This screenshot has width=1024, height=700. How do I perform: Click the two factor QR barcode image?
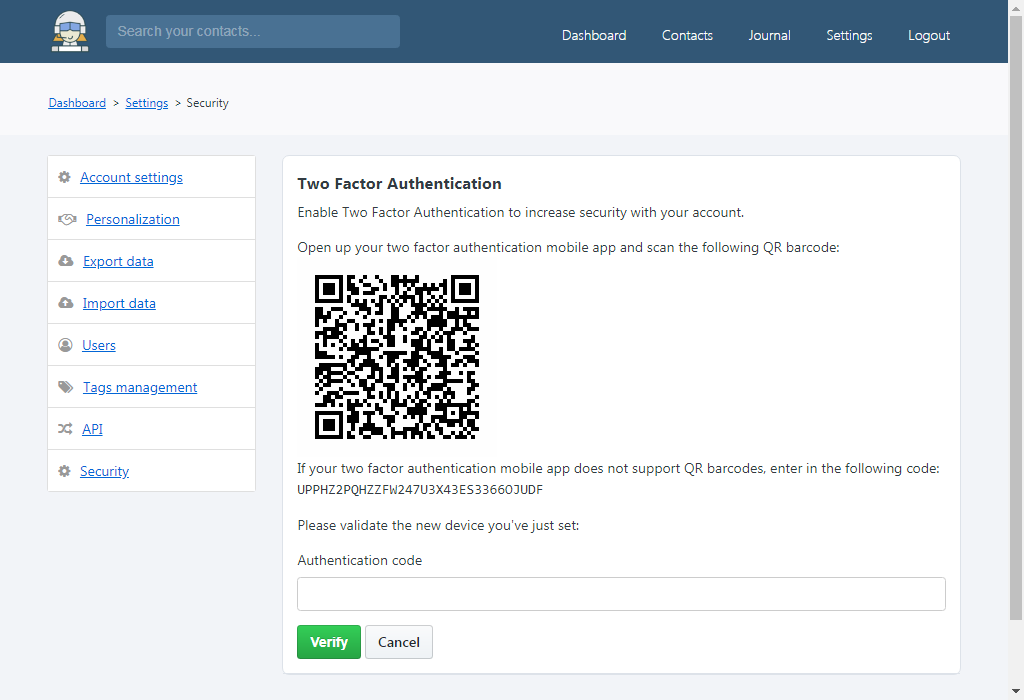396,357
